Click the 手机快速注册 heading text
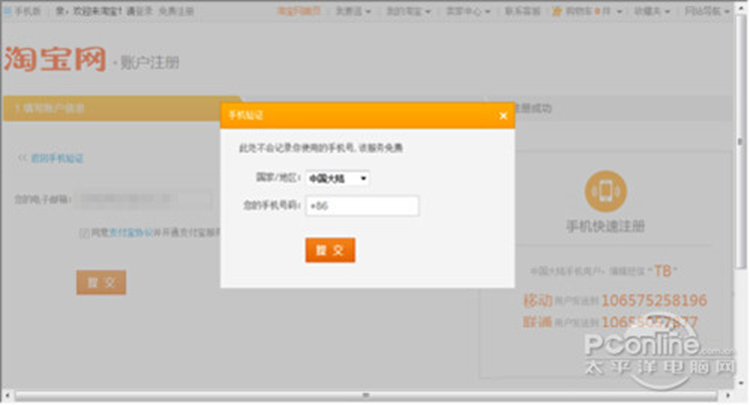This screenshot has height=405, width=750. 606,226
